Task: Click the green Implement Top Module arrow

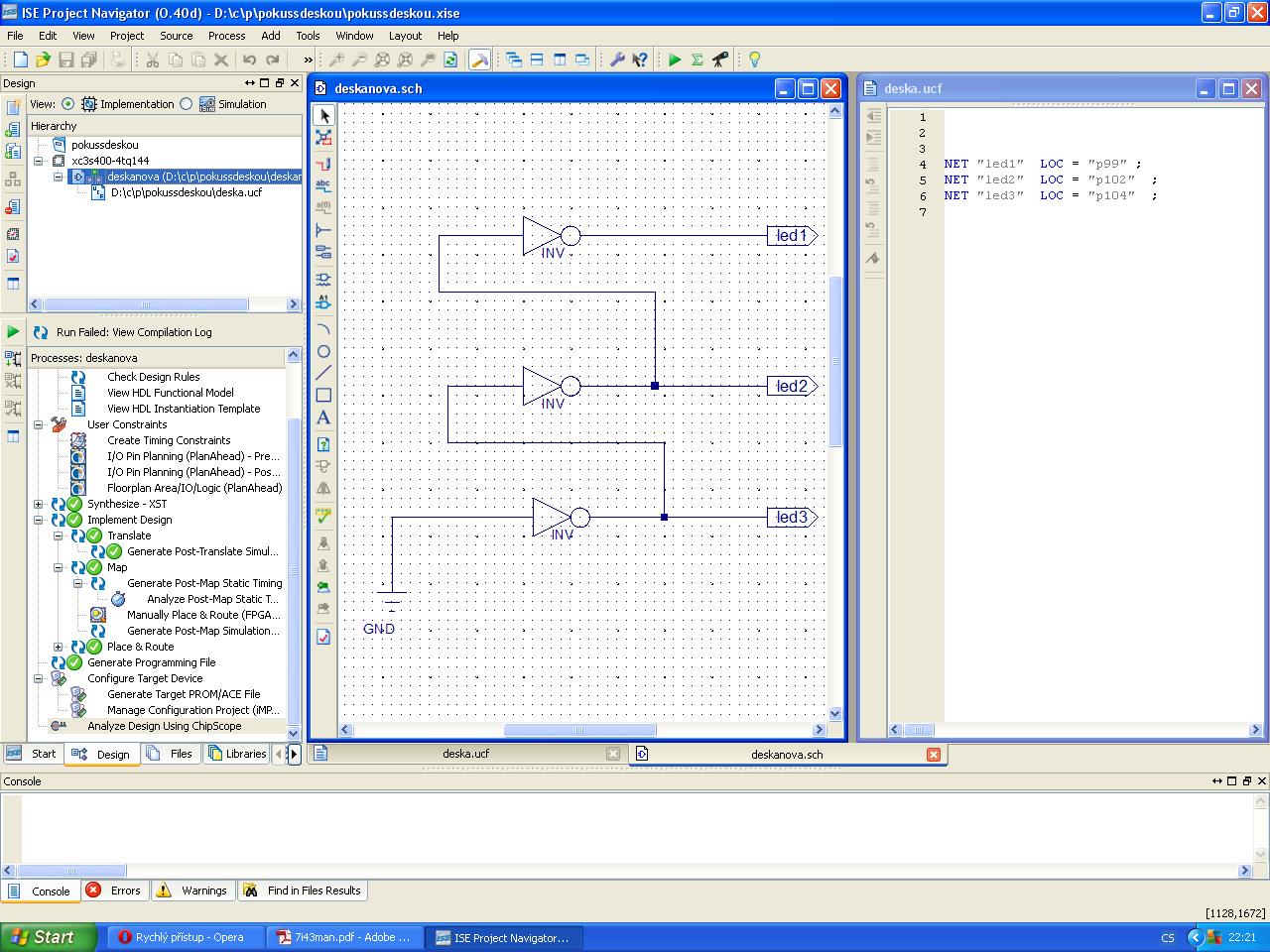Action: click(x=675, y=59)
